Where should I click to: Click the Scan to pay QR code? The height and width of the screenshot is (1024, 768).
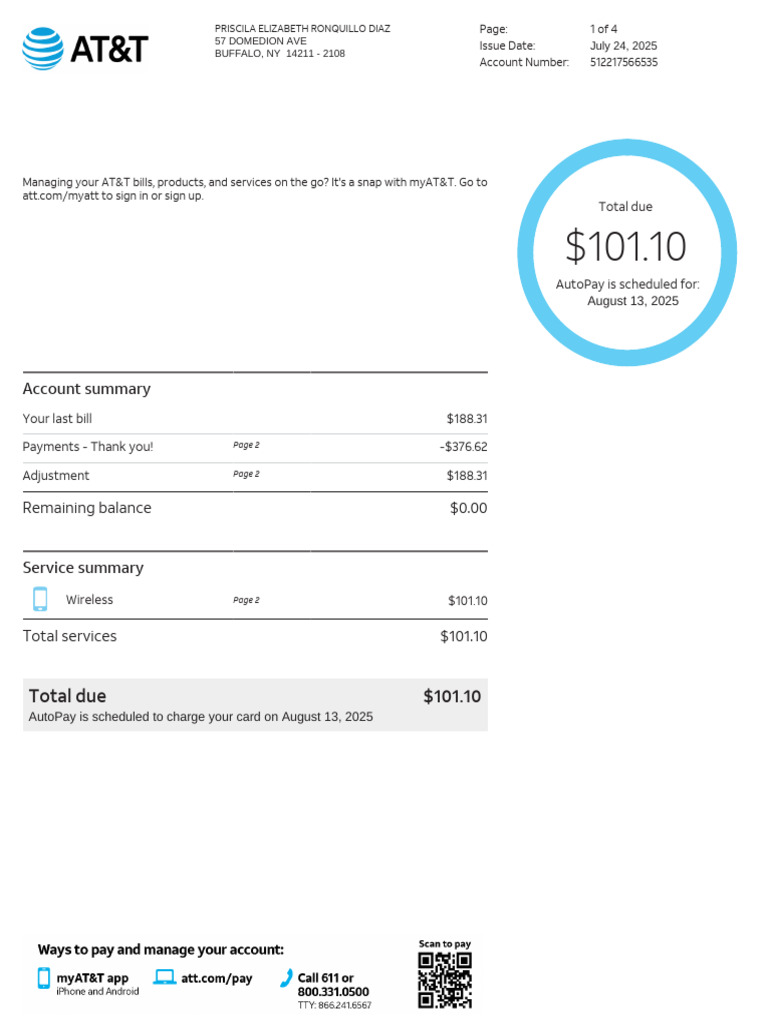click(x=445, y=980)
